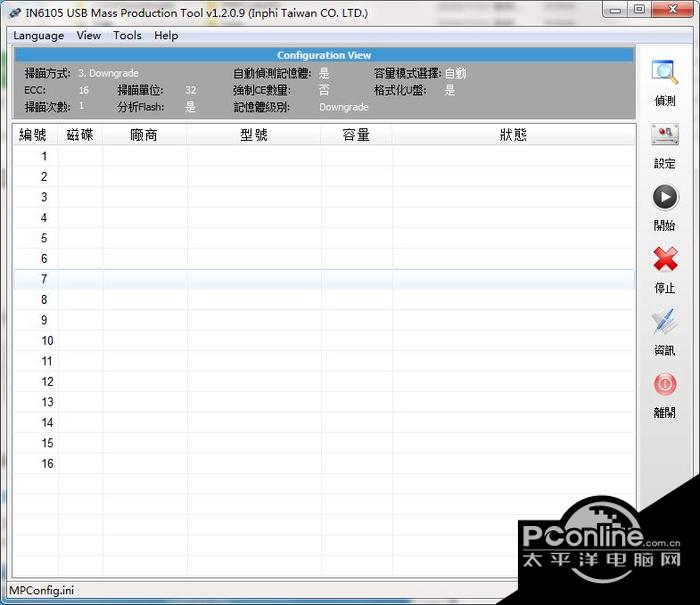
Task: Click the '3. Downgrade' scan mode value
Action: pos(108,73)
